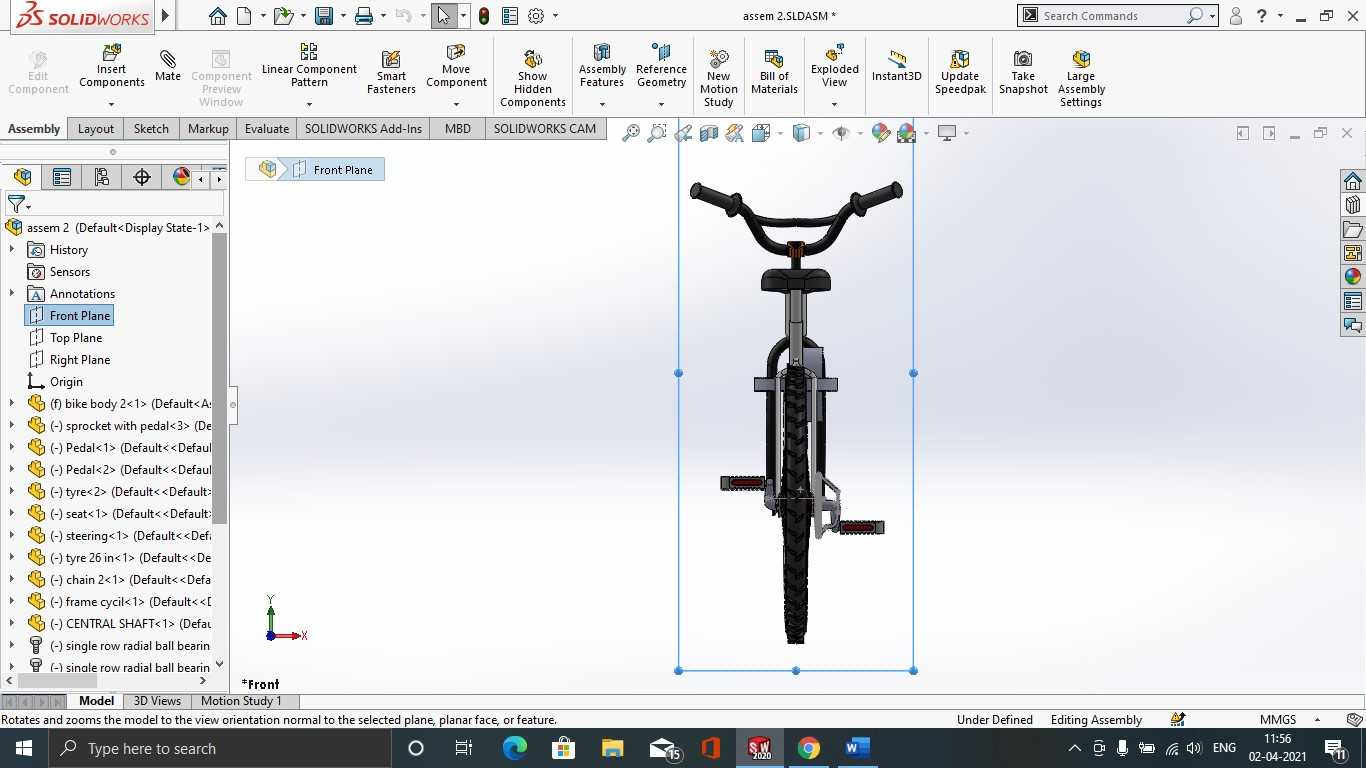The width and height of the screenshot is (1366, 768).
Task: Open the Save dropdown arrow
Action: (342, 16)
